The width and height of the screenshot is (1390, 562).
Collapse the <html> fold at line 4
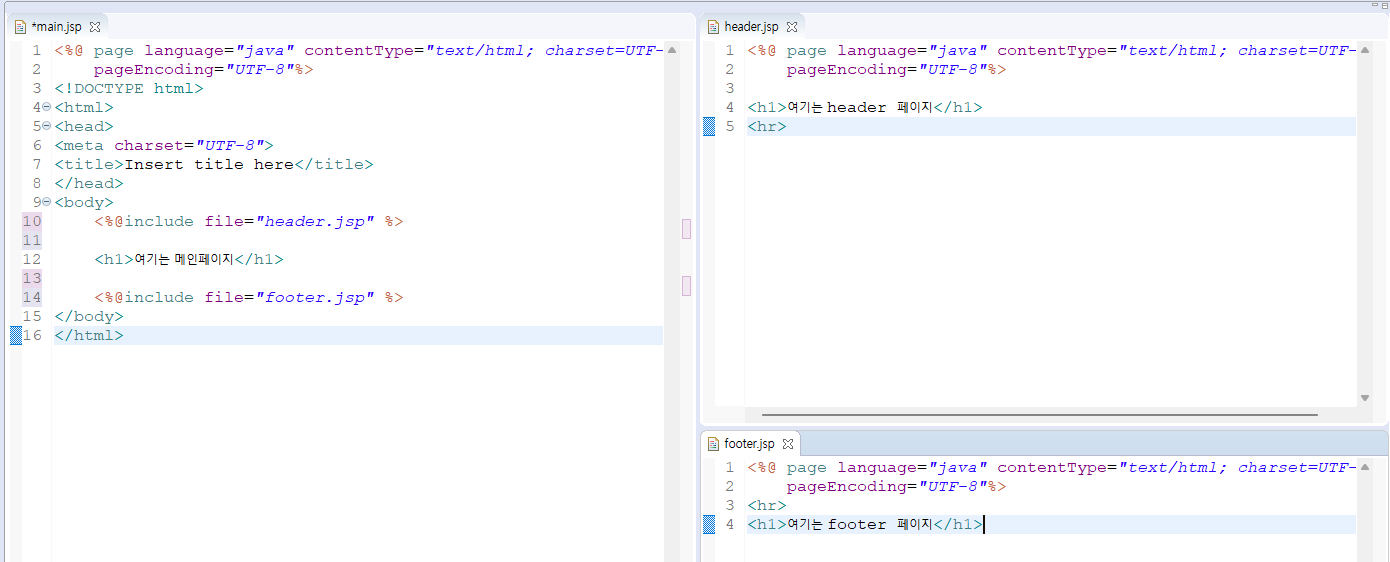click(46, 107)
